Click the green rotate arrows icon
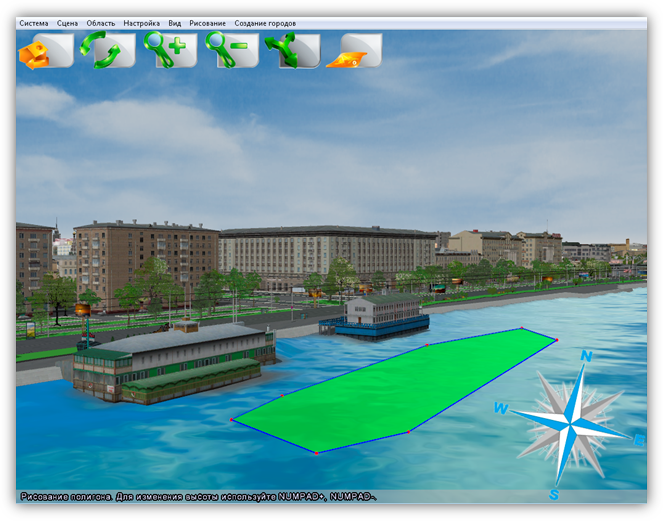 click(107, 50)
